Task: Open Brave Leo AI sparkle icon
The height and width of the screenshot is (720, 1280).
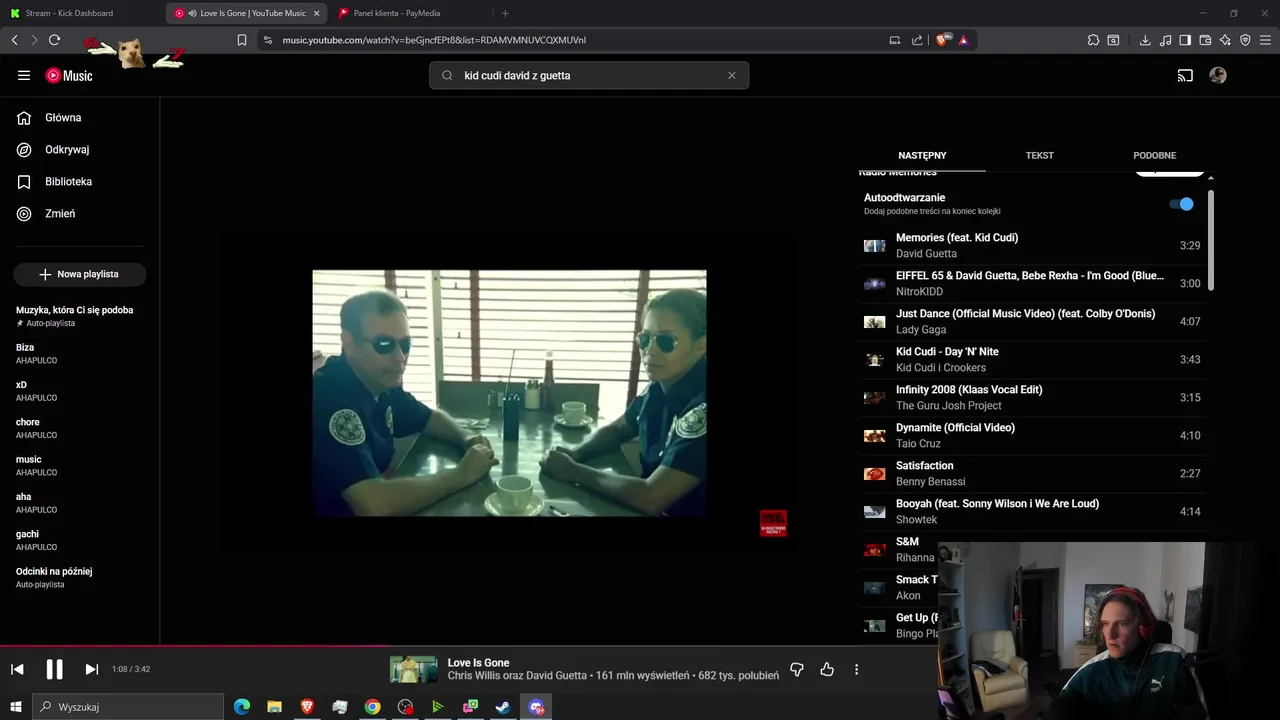Action: point(1225,40)
